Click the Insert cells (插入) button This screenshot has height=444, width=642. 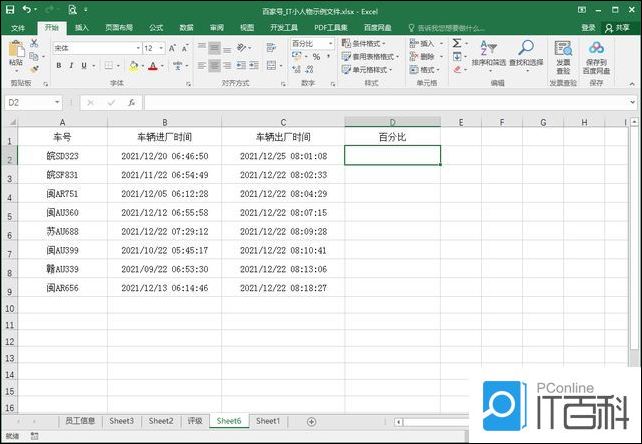pos(427,43)
